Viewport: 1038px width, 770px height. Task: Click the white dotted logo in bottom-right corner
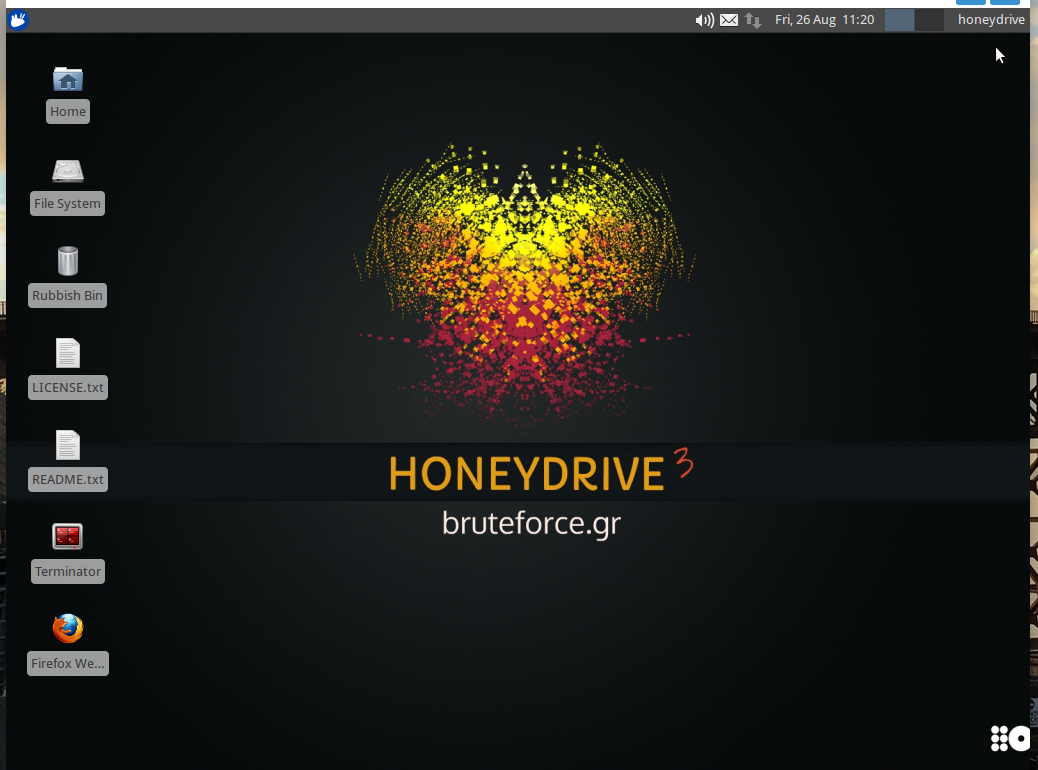tap(1009, 738)
